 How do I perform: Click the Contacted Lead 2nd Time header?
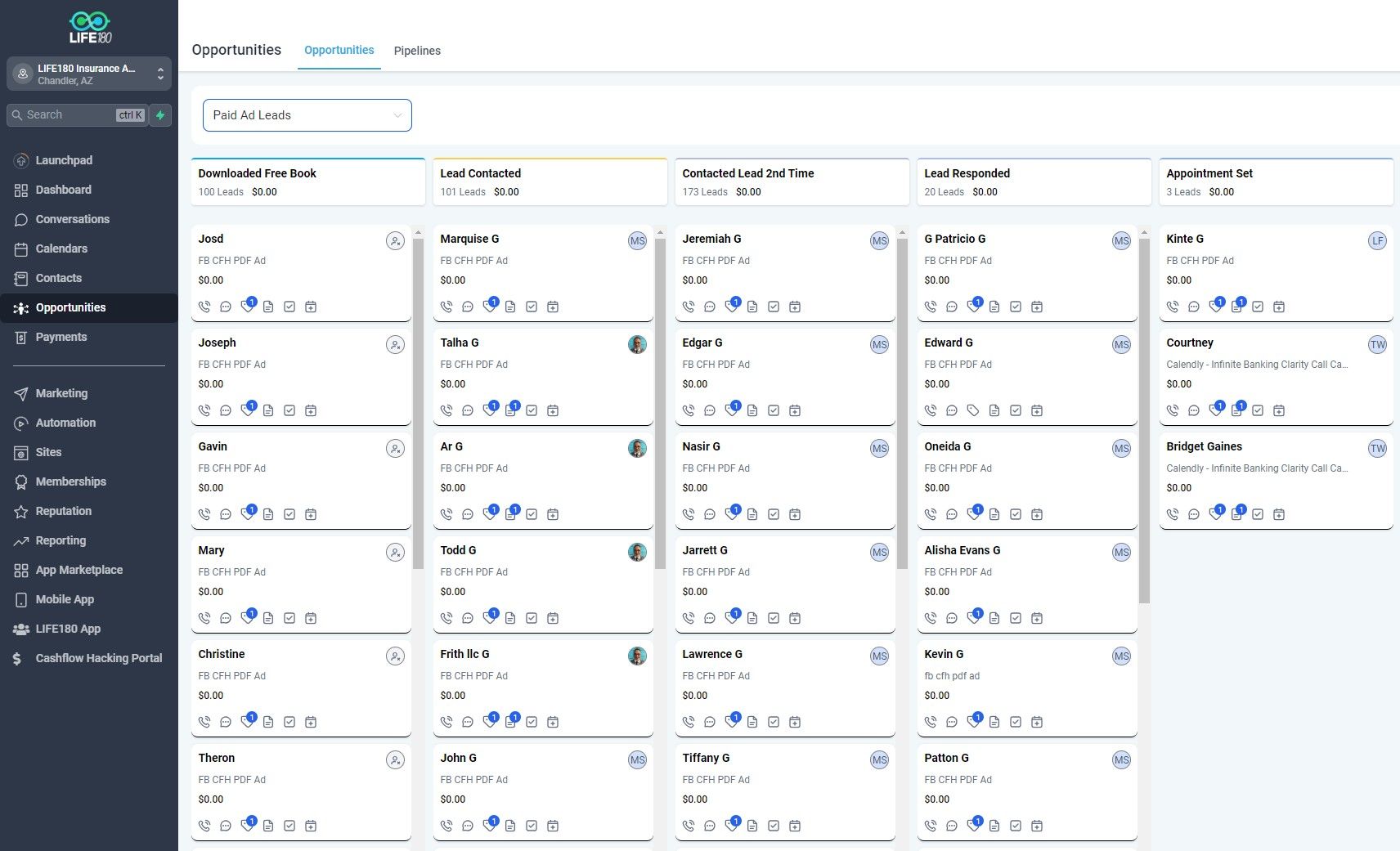(792, 181)
